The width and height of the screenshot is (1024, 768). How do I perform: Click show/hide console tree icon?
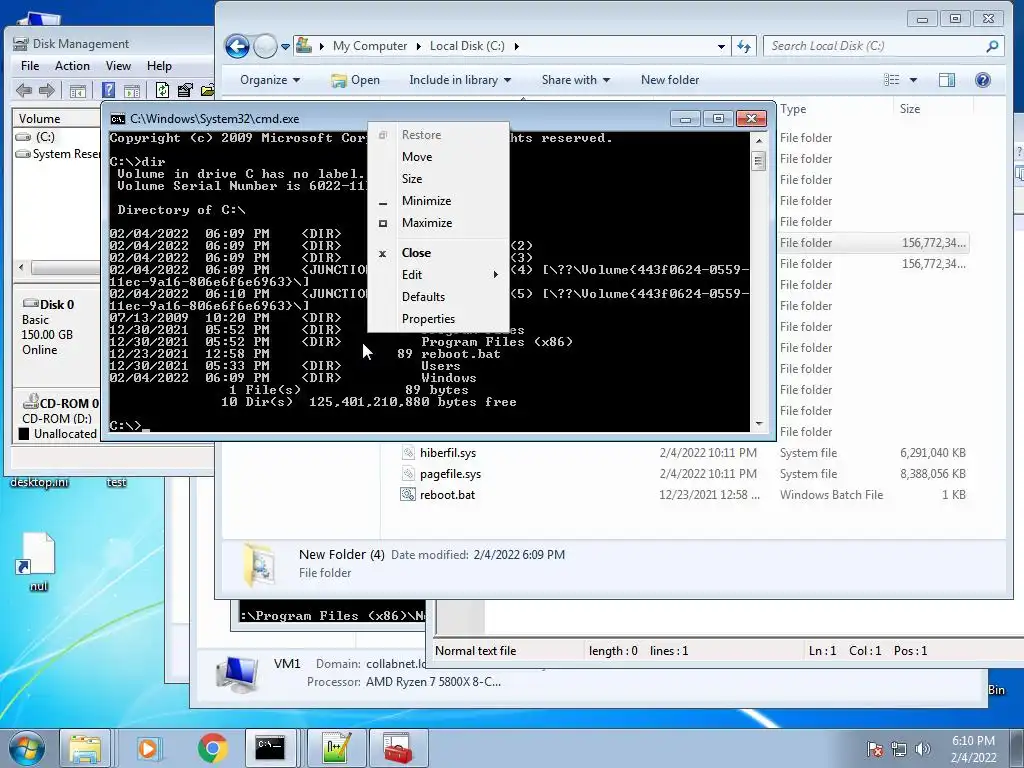coord(78,91)
